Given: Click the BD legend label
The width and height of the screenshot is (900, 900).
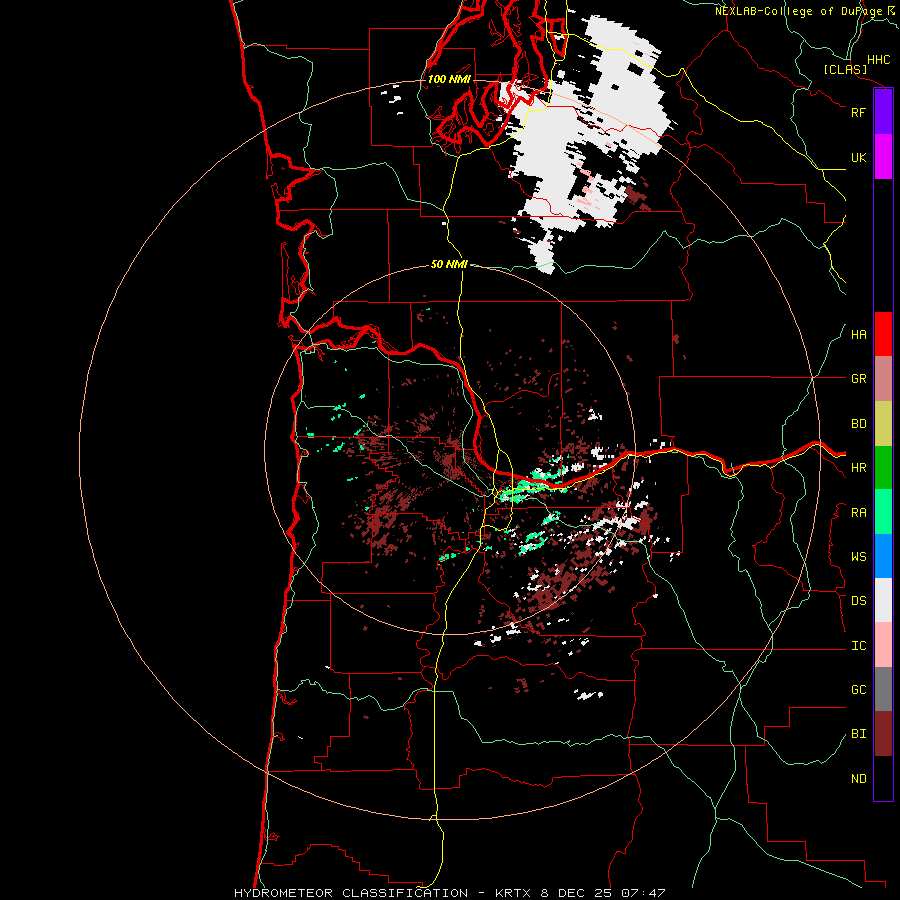Looking at the screenshot, I should tap(858, 424).
